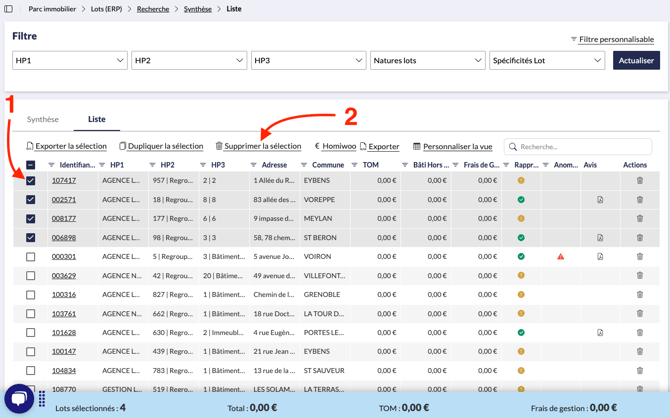Toggle the select-all header checkbox
The image size is (670, 418).
coord(31,165)
